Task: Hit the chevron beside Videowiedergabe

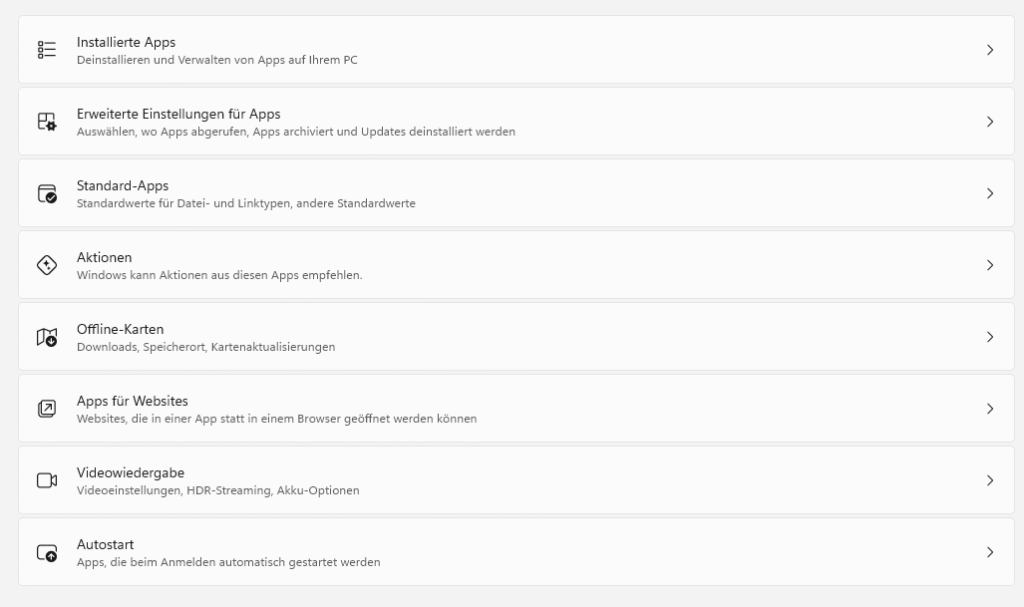Action: point(989,481)
